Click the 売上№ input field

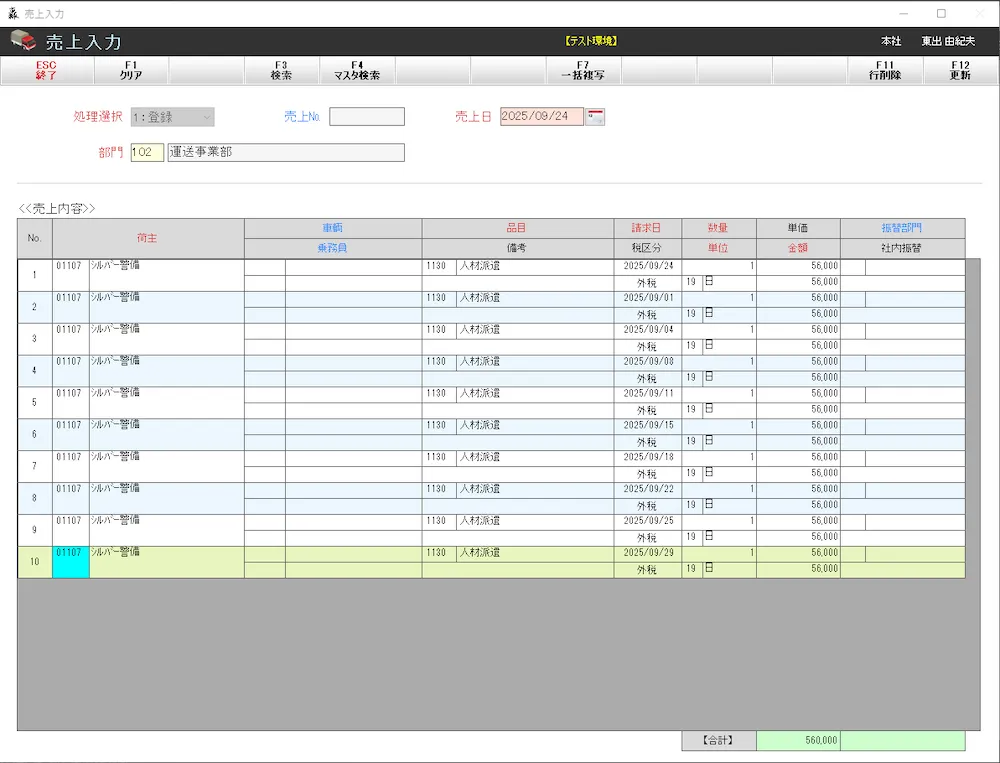pyautogui.click(x=367, y=117)
